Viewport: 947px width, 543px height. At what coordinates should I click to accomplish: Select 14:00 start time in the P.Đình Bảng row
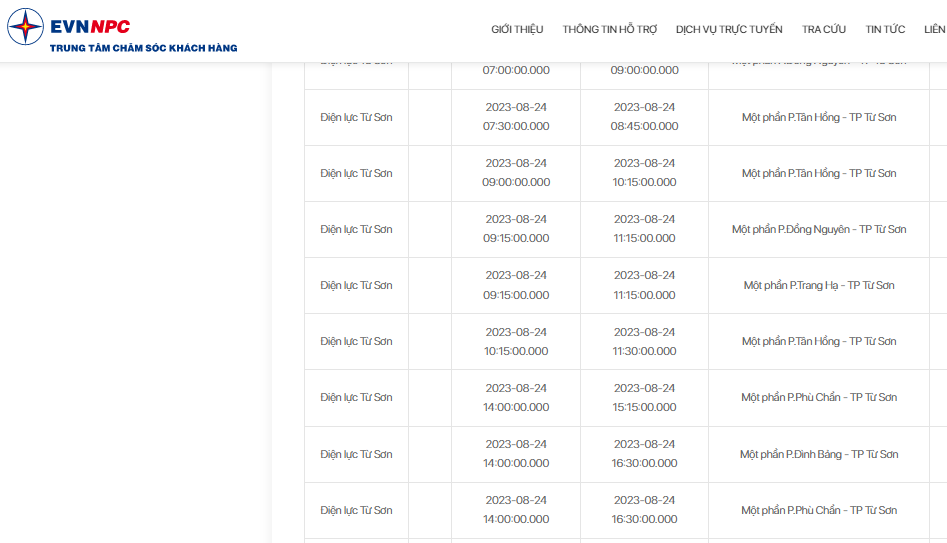(x=516, y=454)
